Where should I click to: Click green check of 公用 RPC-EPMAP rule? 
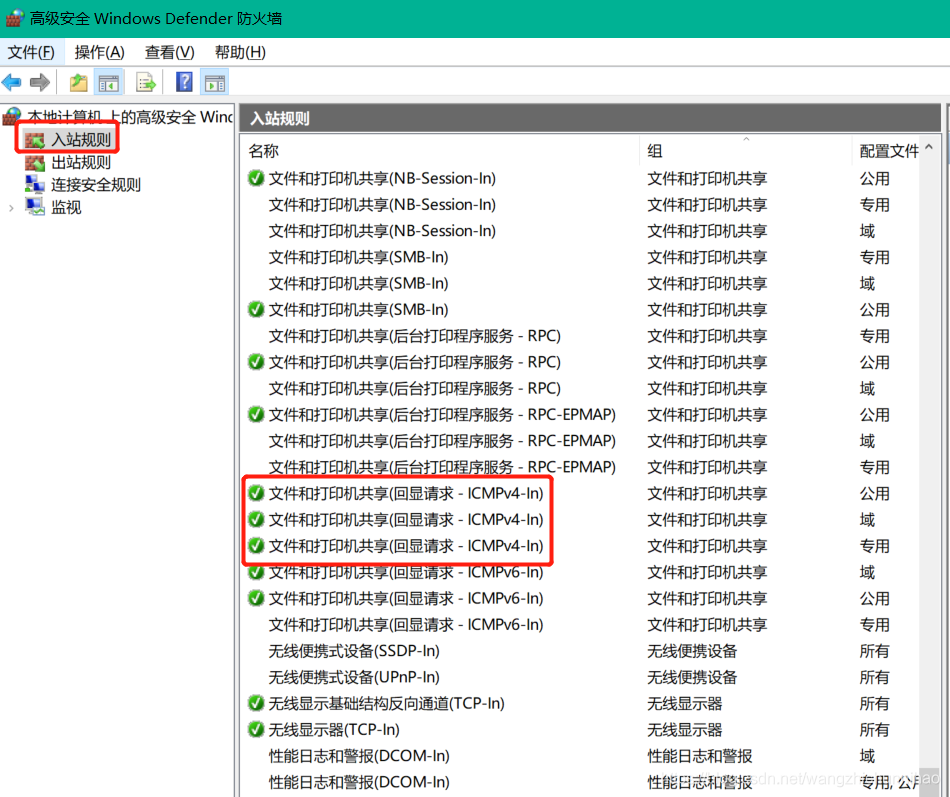click(x=256, y=415)
